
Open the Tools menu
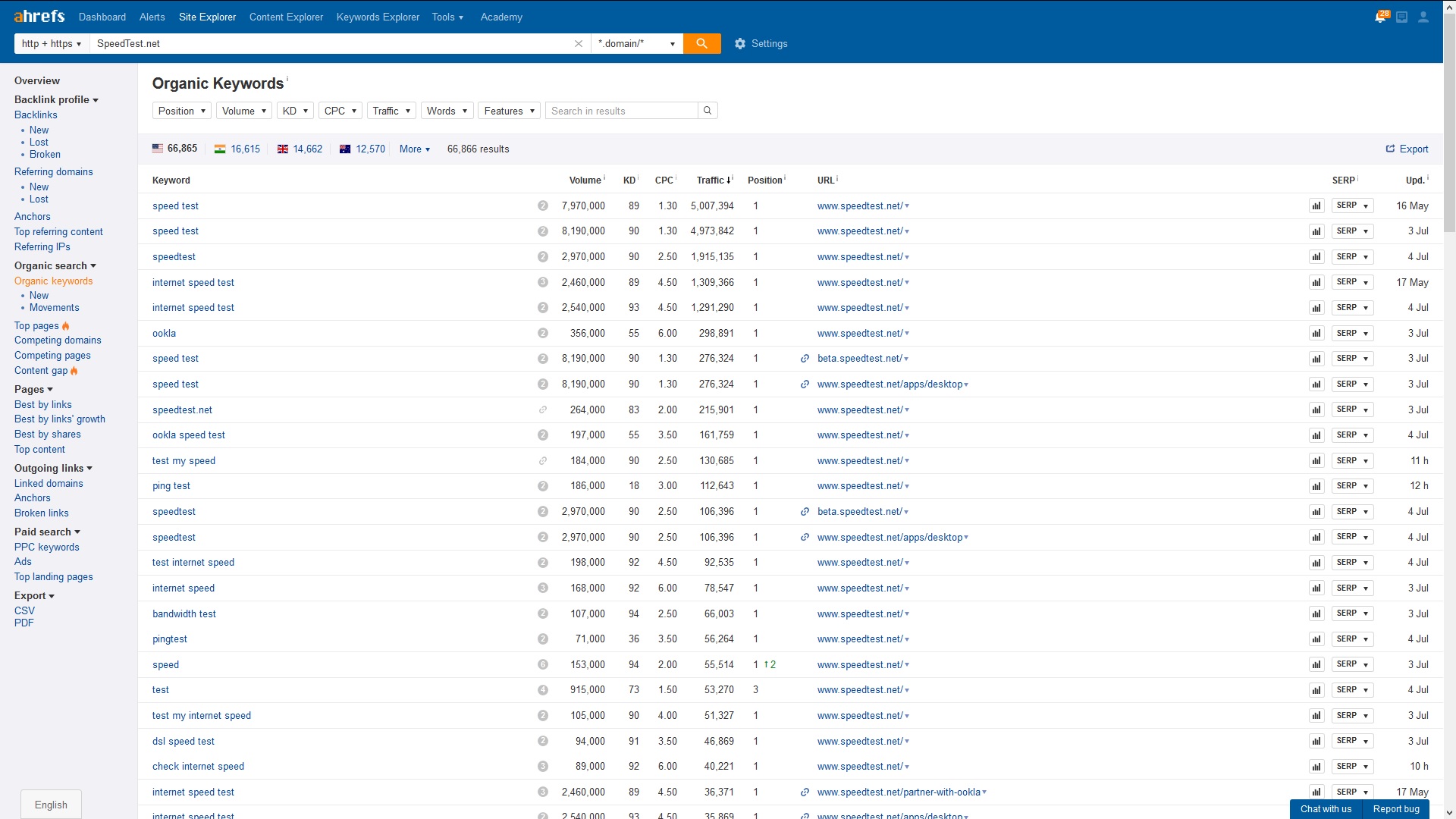(447, 17)
